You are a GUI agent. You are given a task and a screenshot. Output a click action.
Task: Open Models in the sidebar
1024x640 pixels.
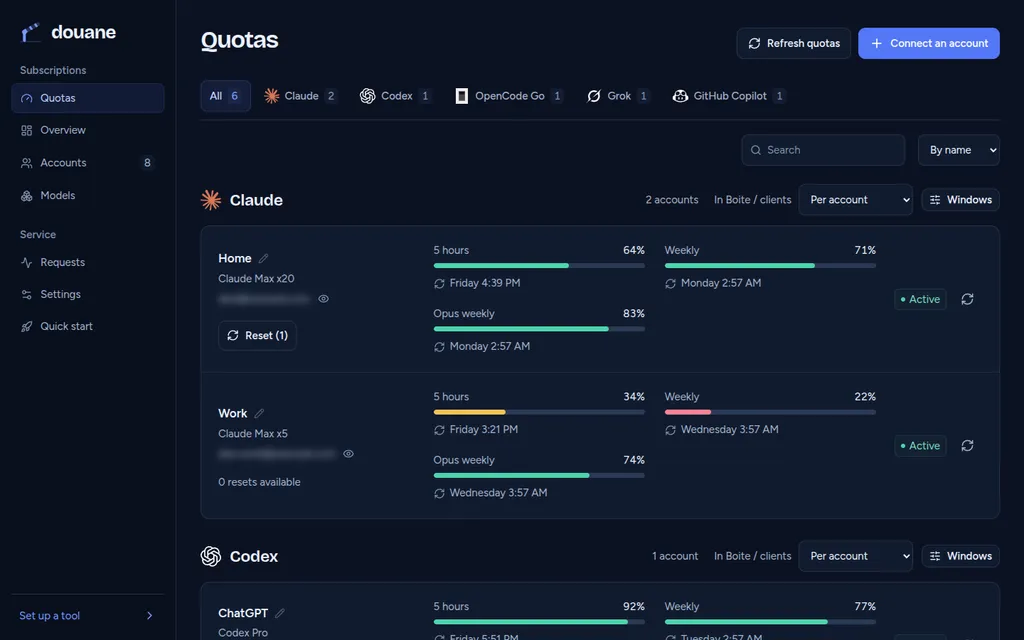pyautogui.click(x=88, y=195)
